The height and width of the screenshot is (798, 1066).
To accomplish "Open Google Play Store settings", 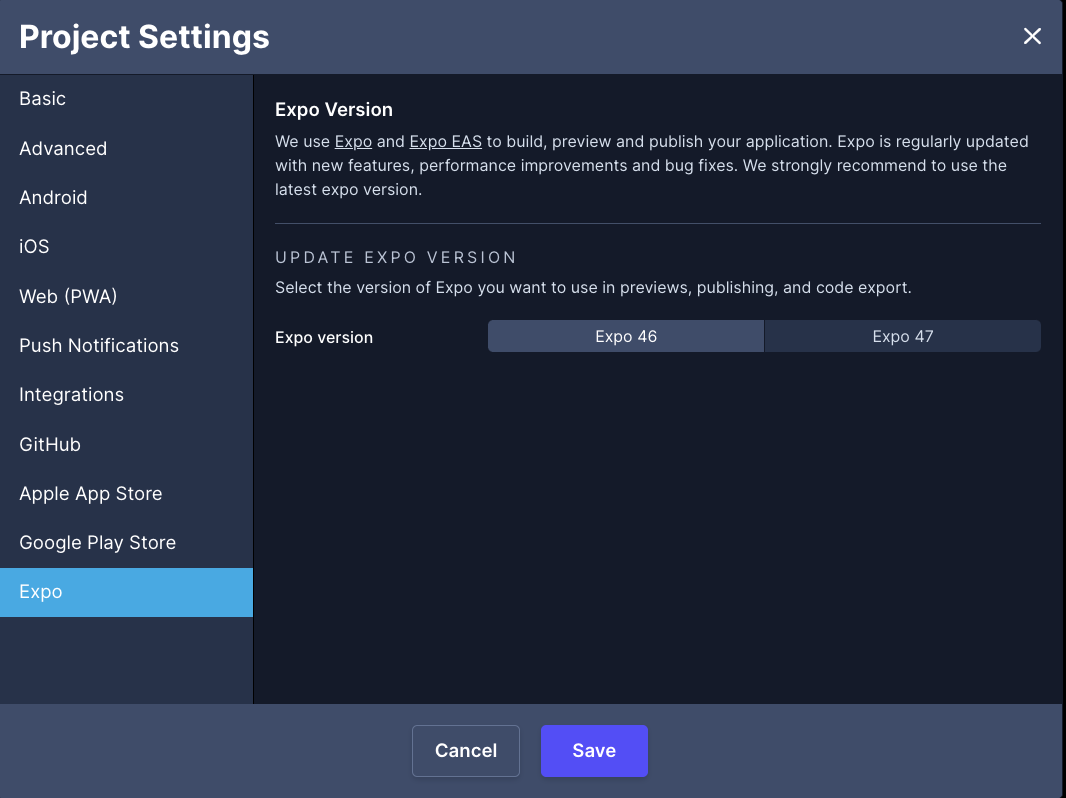I will 126,542.
